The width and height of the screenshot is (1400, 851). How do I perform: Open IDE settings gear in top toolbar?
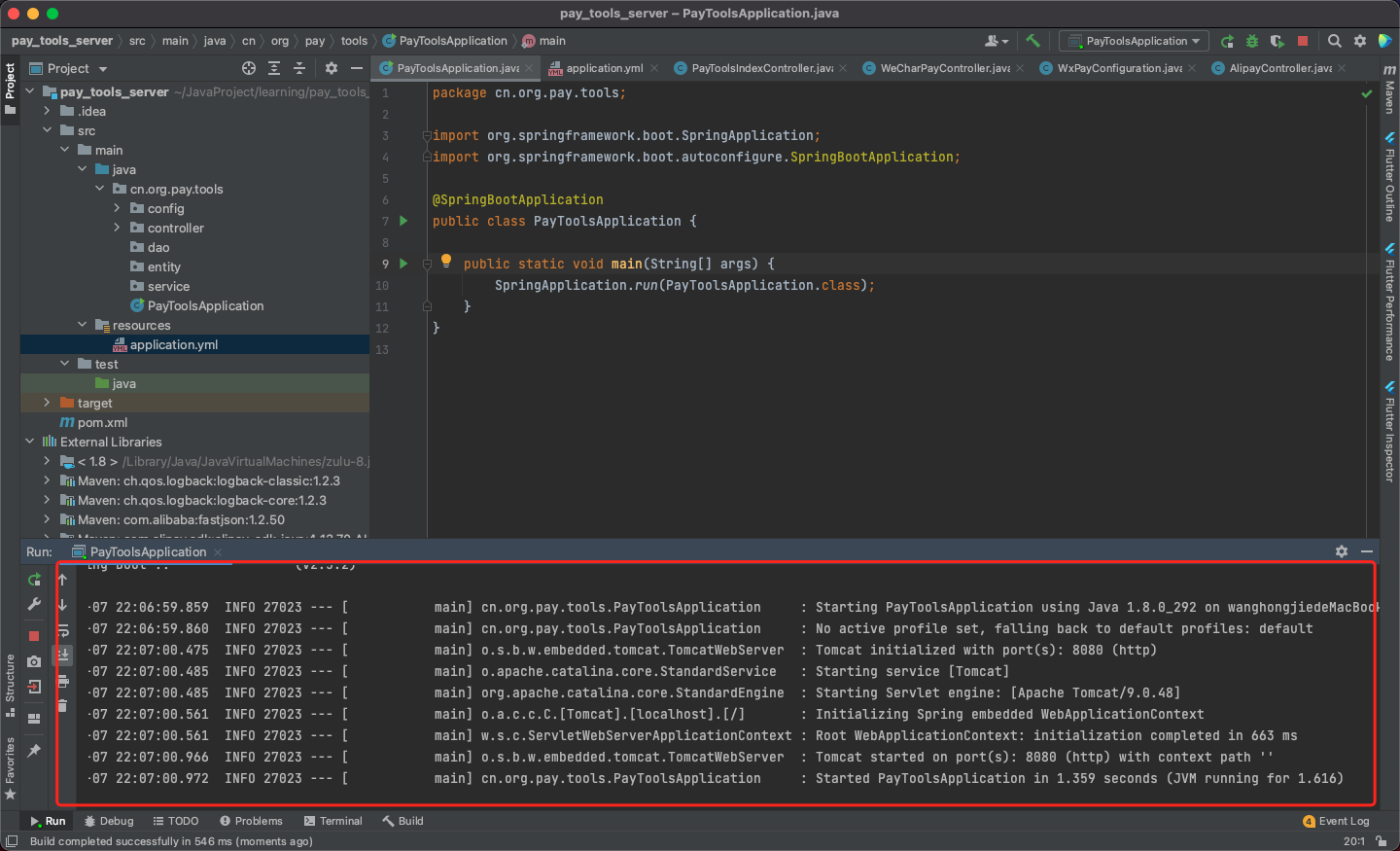click(1360, 41)
